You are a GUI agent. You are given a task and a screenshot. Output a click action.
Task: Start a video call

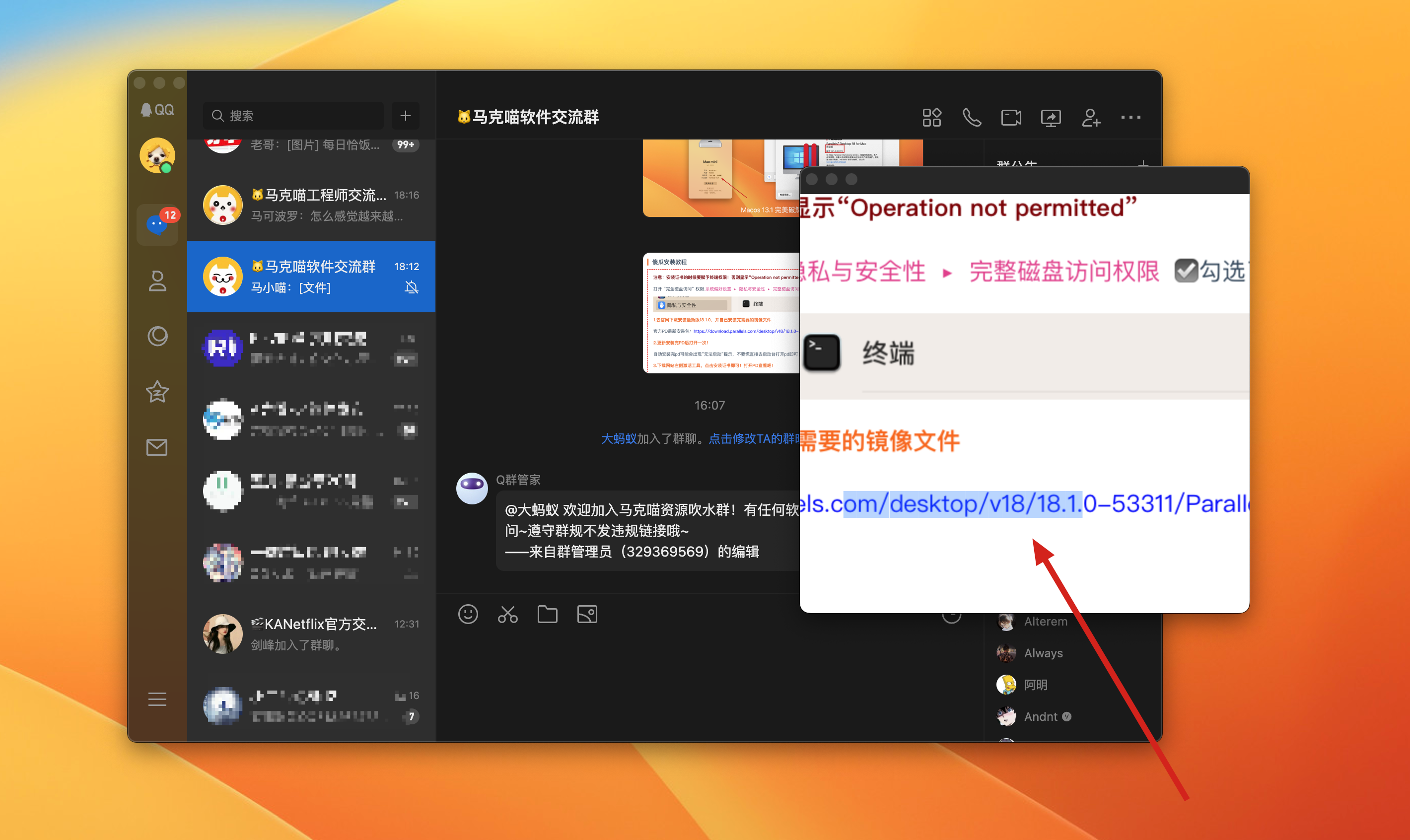(1011, 118)
